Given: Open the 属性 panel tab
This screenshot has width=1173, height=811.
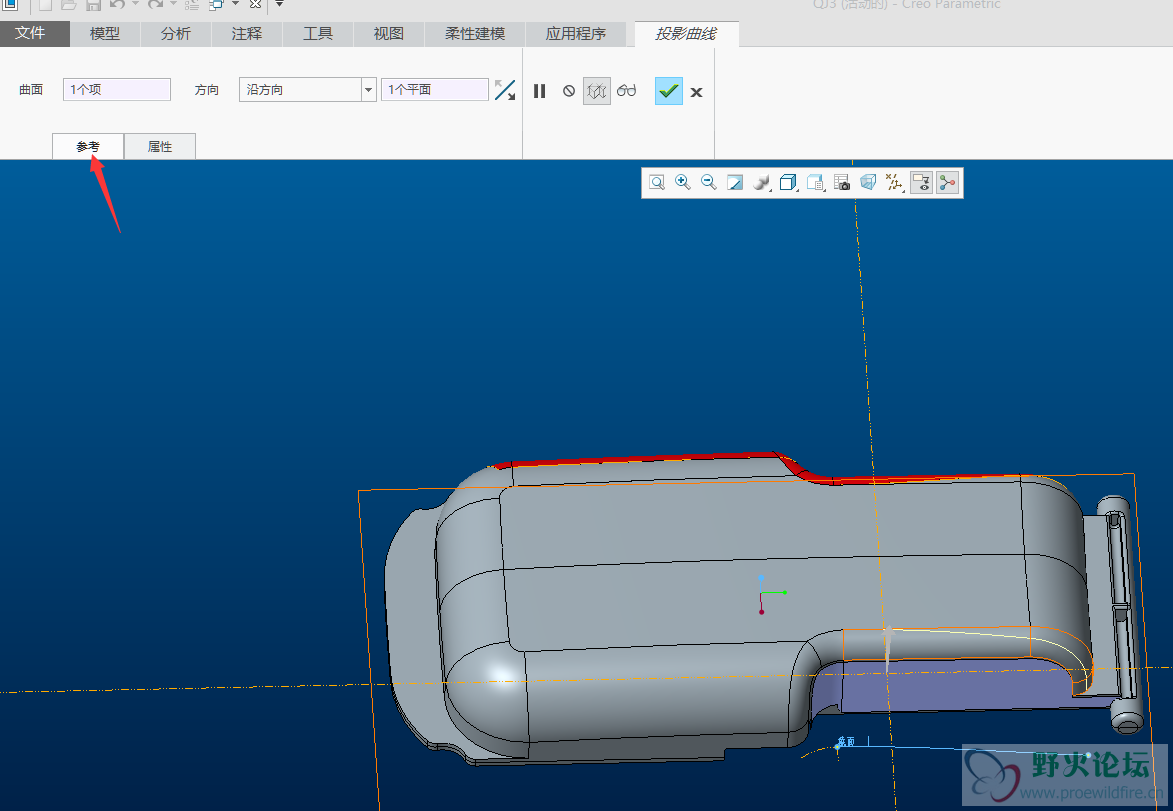Looking at the screenshot, I should click(x=160, y=147).
